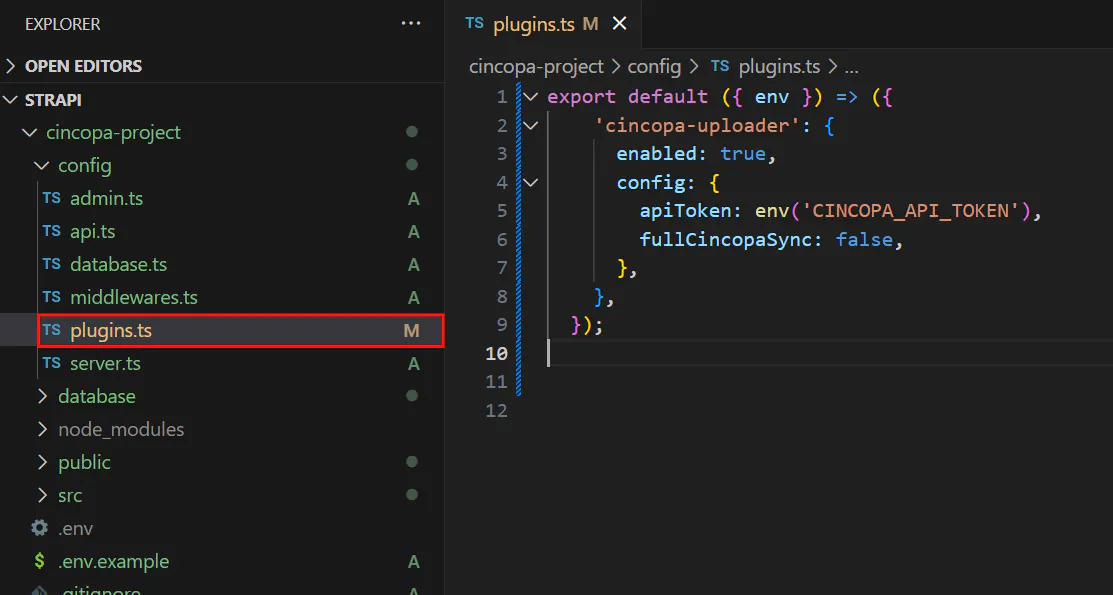Click the dollar icon beside .env.example

[x=40, y=561]
